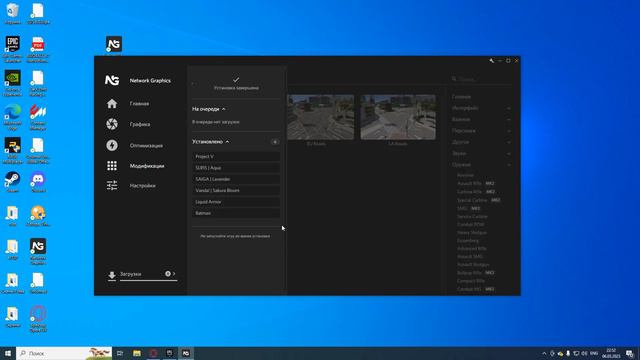Select the Rockstar Games Launcher desktop icon

(13, 151)
